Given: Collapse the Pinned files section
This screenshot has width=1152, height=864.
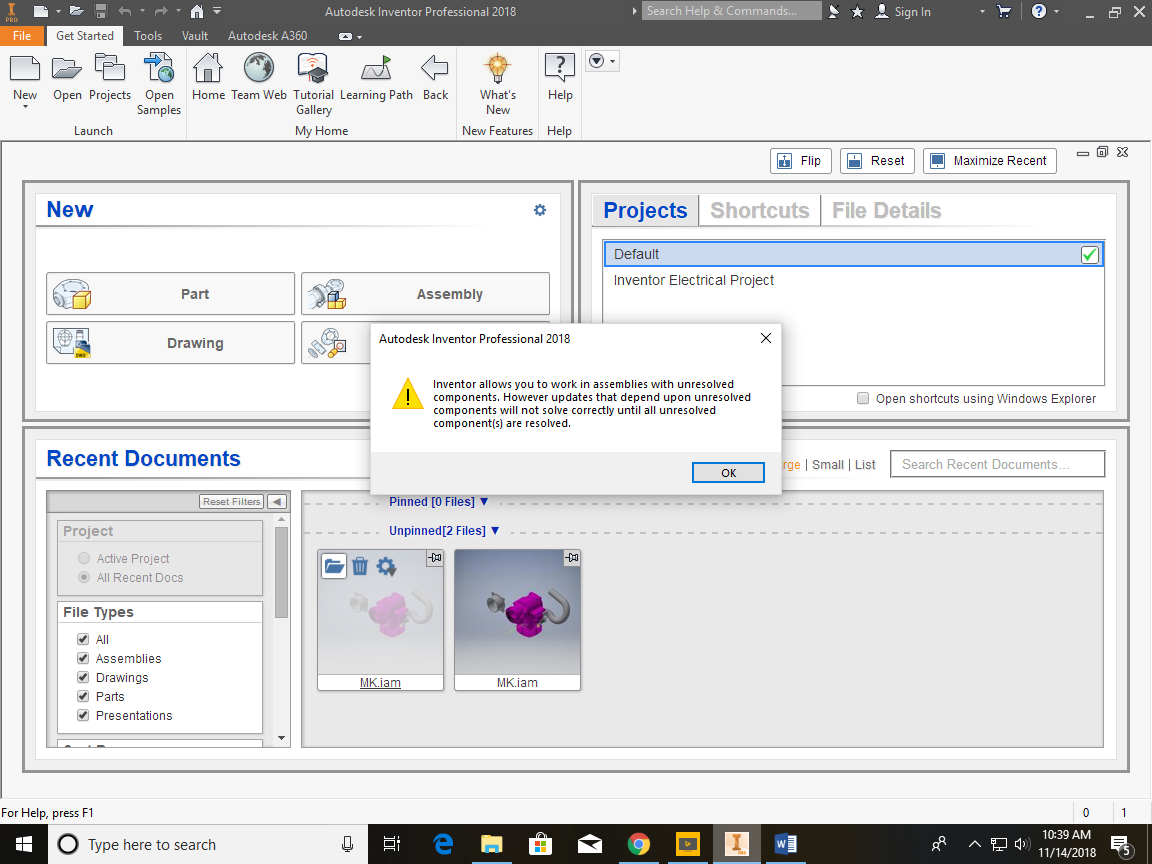Looking at the screenshot, I should 483,502.
